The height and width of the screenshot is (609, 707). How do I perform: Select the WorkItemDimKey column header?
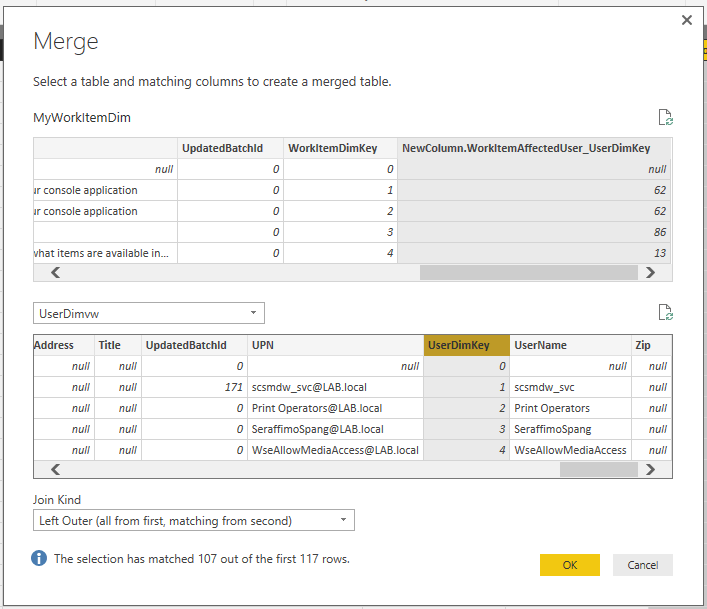(339, 148)
